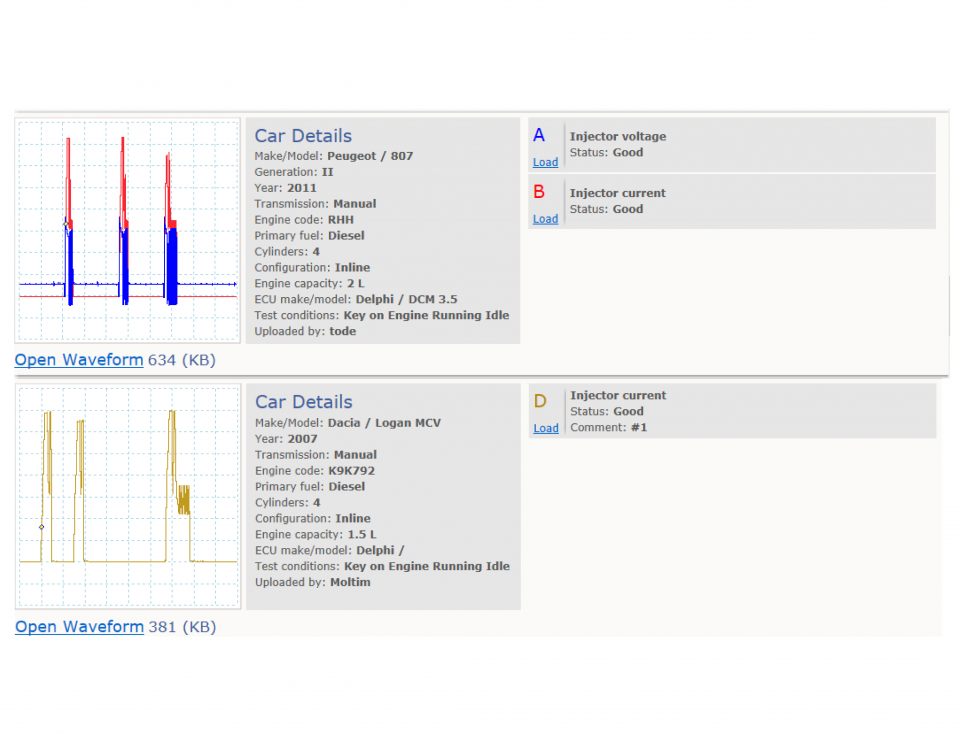
Task: Click the Year 2011 entry
Action: coord(286,188)
